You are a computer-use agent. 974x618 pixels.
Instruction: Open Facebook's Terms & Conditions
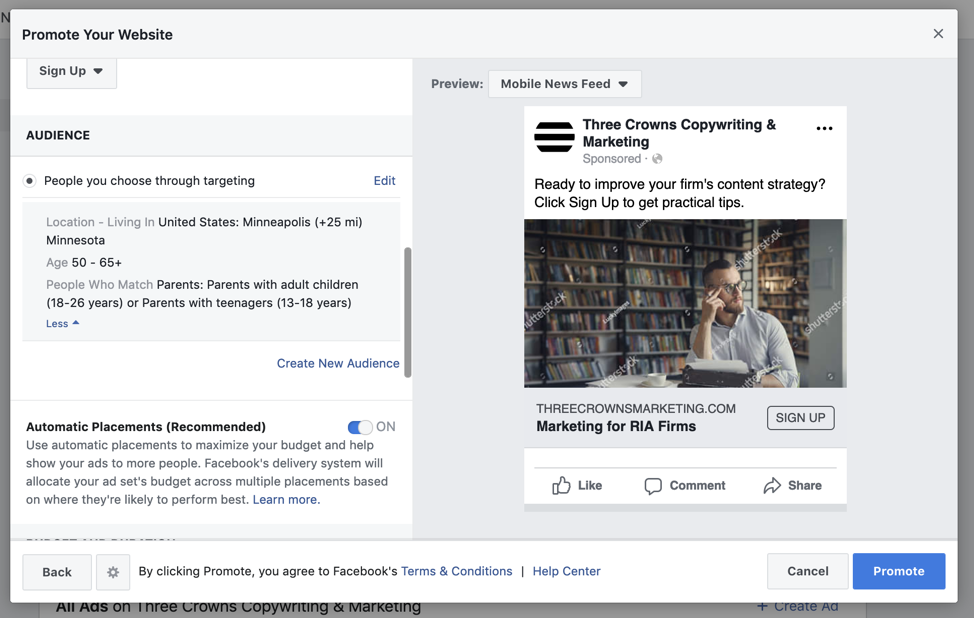(457, 571)
